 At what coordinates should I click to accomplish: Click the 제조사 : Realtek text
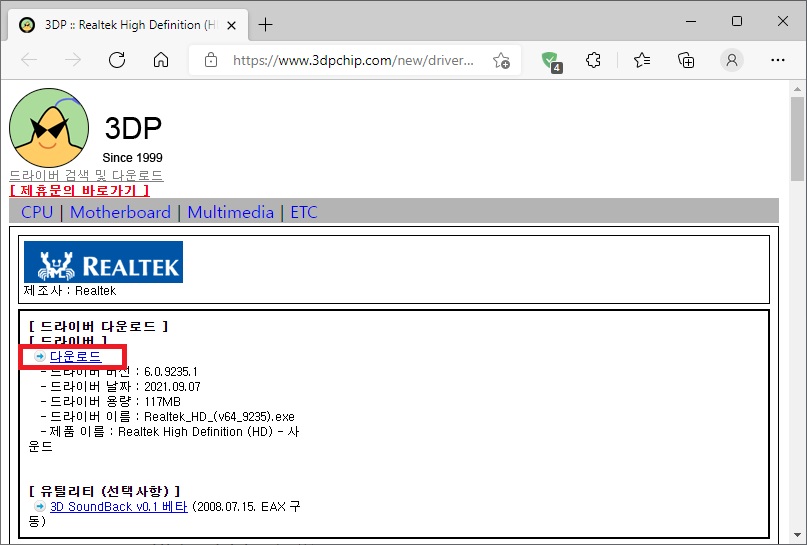pos(70,291)
